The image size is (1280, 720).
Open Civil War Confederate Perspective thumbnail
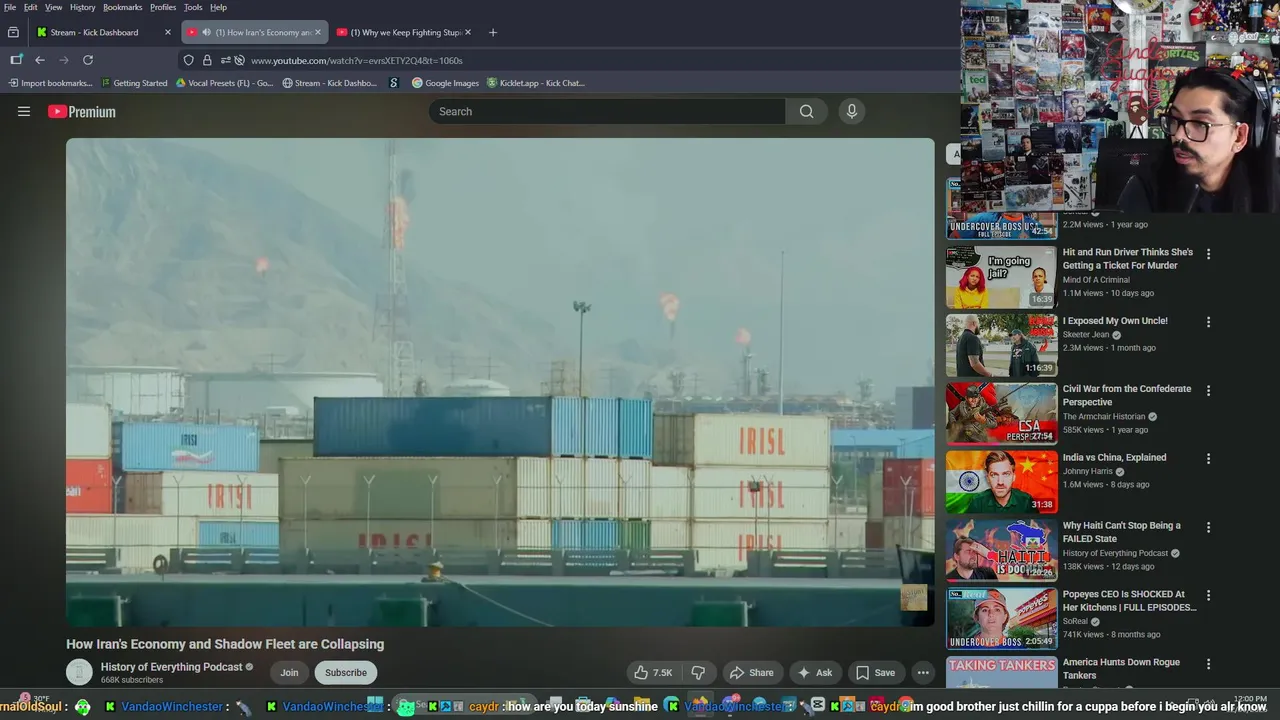pos(1001,413)
